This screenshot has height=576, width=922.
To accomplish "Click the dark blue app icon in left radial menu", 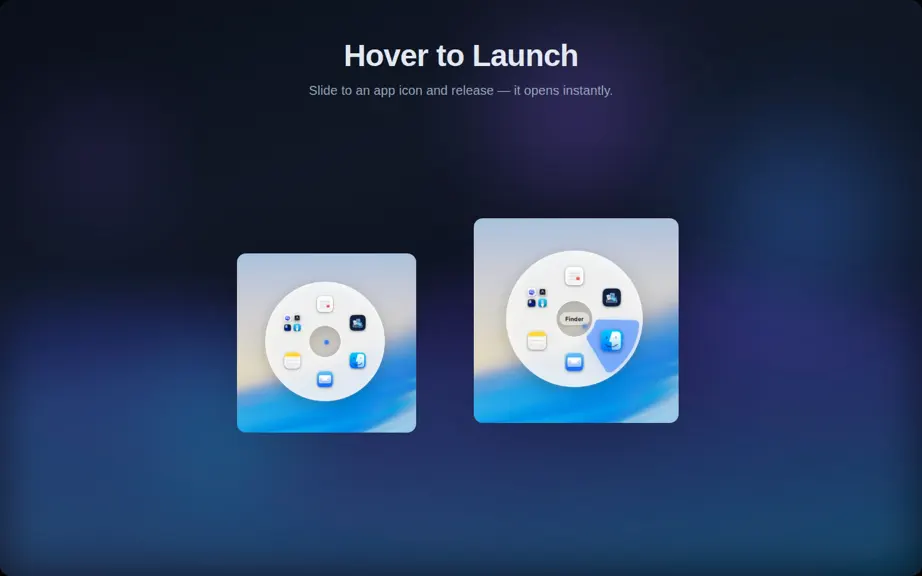I will (358, 323).
